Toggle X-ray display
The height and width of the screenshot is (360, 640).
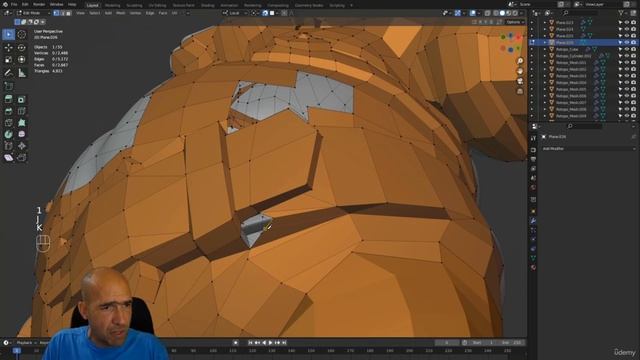[487, 13]
